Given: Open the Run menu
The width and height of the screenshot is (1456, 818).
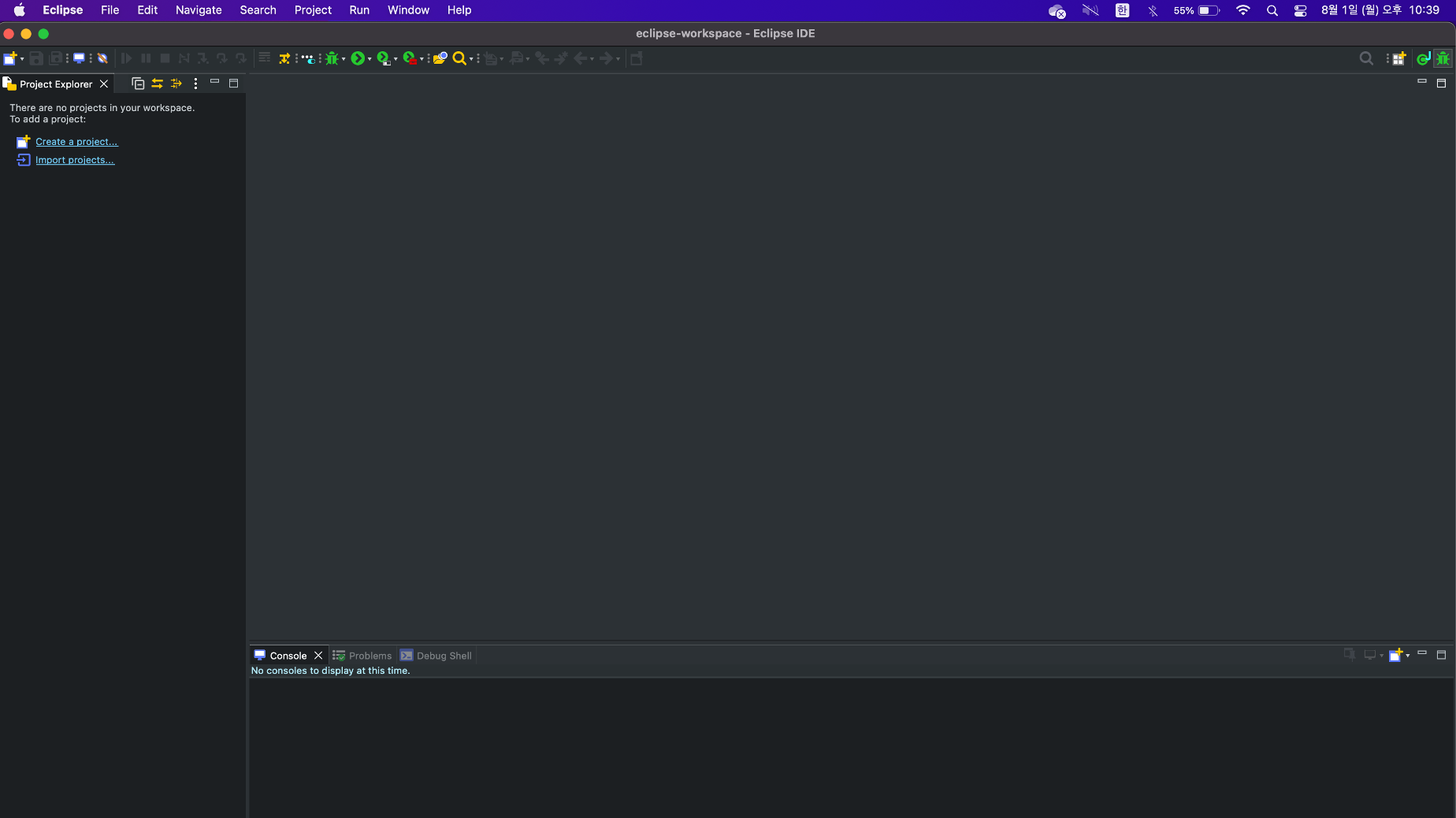Looking at the screenshot, I should (x=359, y=10).
